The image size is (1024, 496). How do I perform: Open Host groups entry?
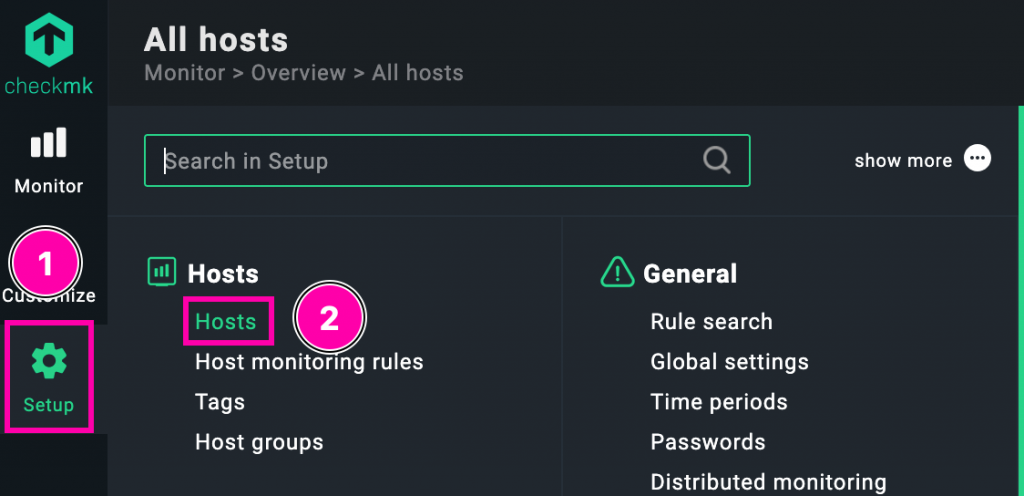point(259,442)
